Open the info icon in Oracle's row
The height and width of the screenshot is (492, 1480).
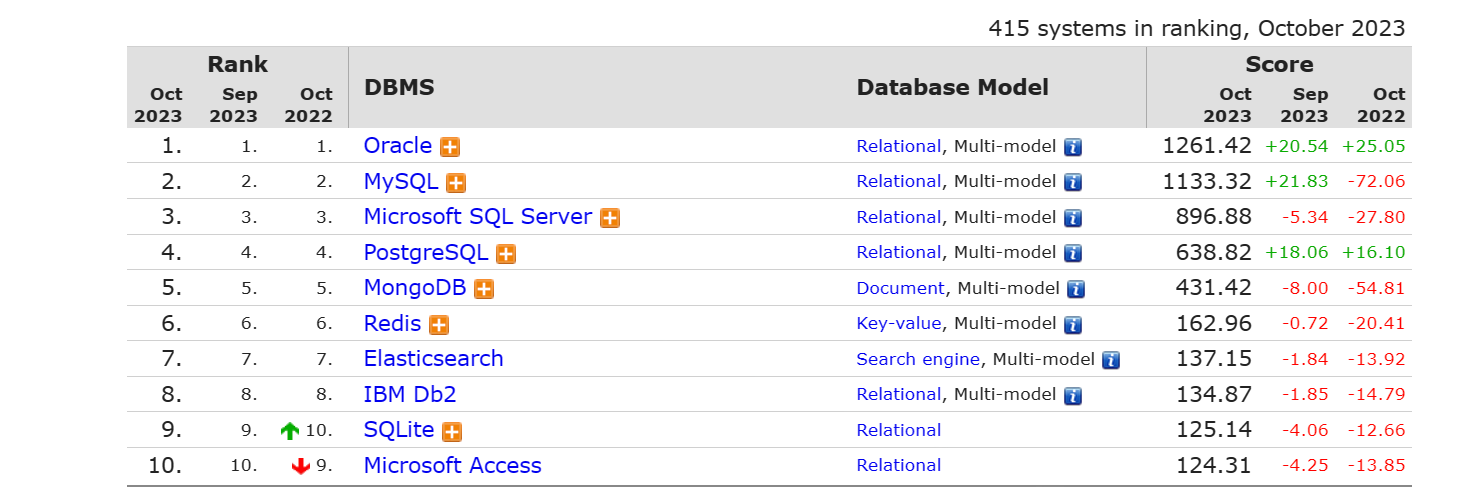pos(1073,147)
